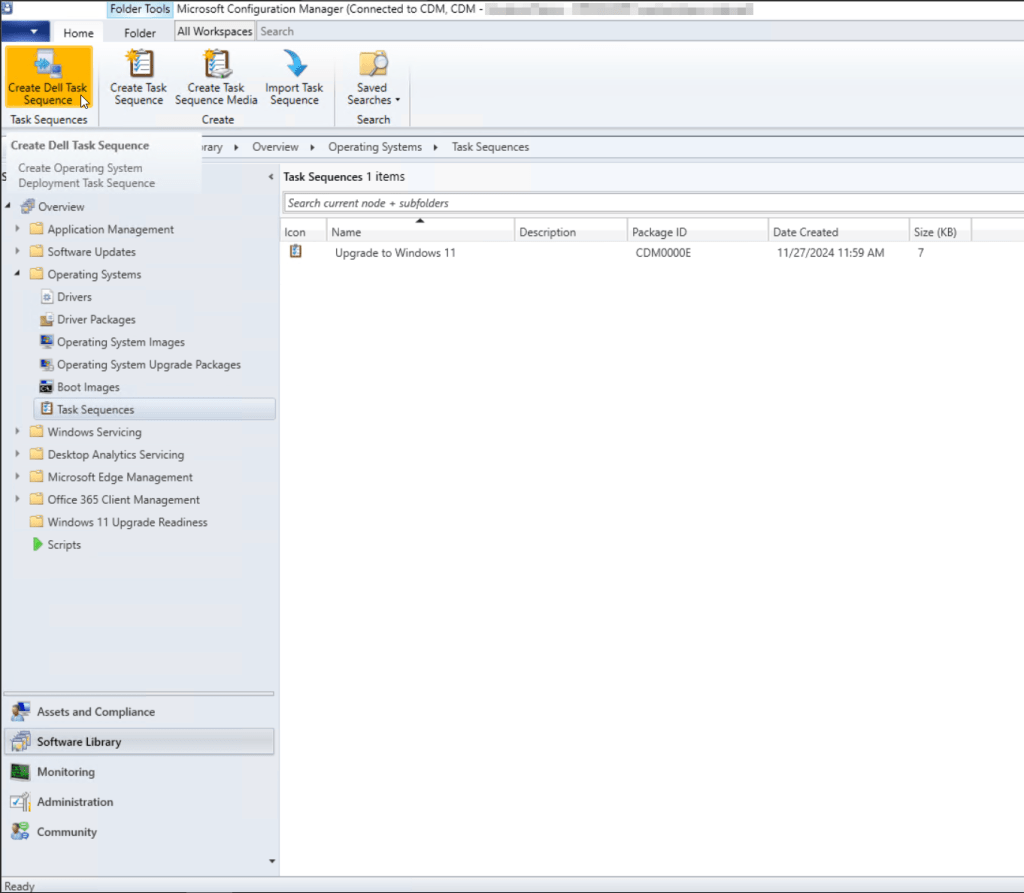
Task: Select the Scripts node in tree
Action: [x=64, y=545]
